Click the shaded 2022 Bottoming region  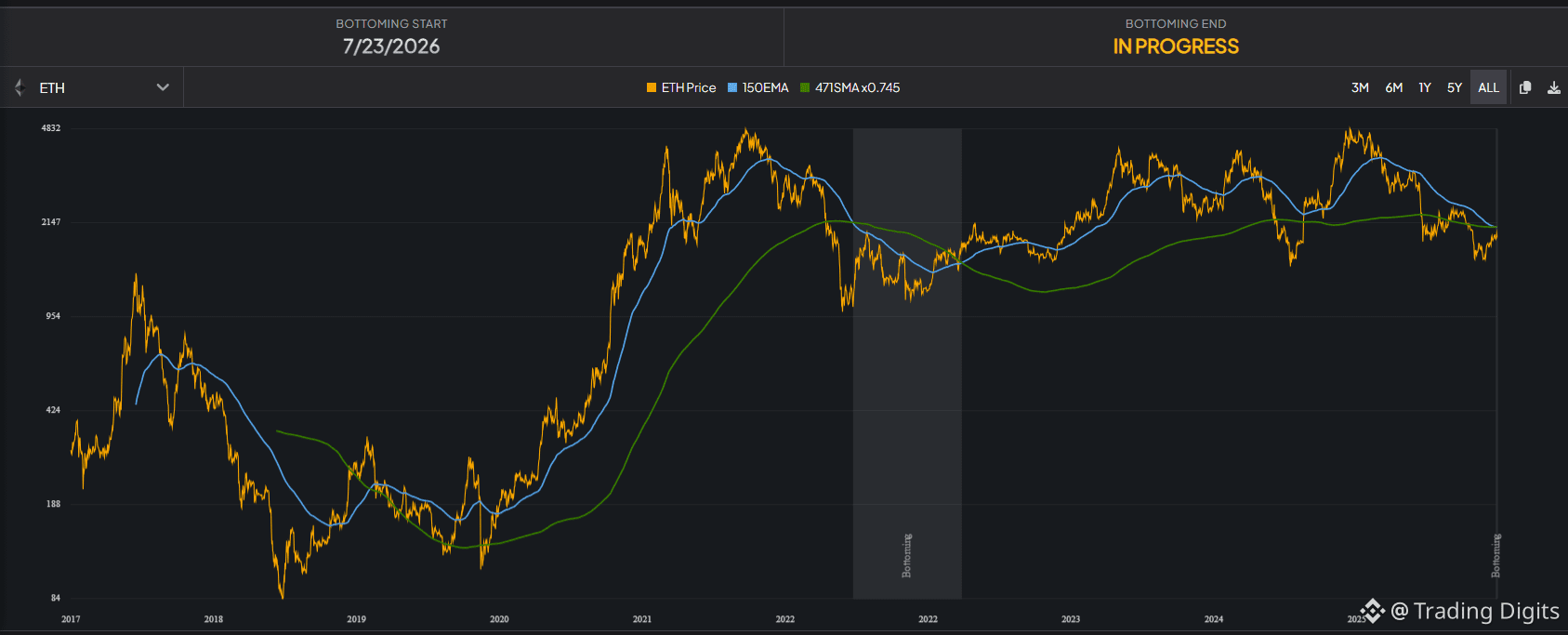click(x=907, y=364)
